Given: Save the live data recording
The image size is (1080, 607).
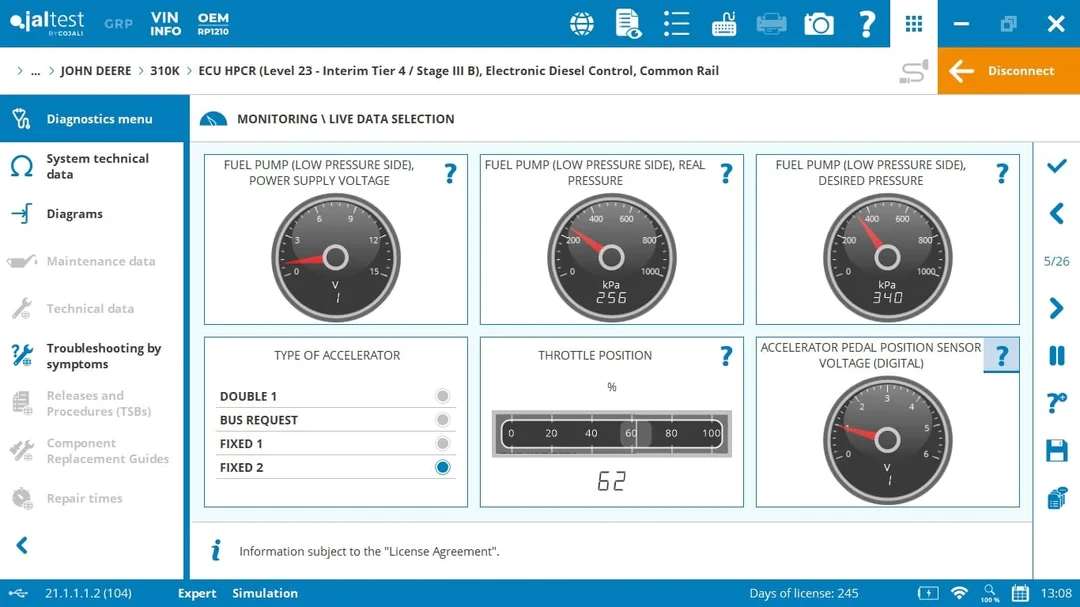Looking at the screenshot, I should tap(1056, 451).
